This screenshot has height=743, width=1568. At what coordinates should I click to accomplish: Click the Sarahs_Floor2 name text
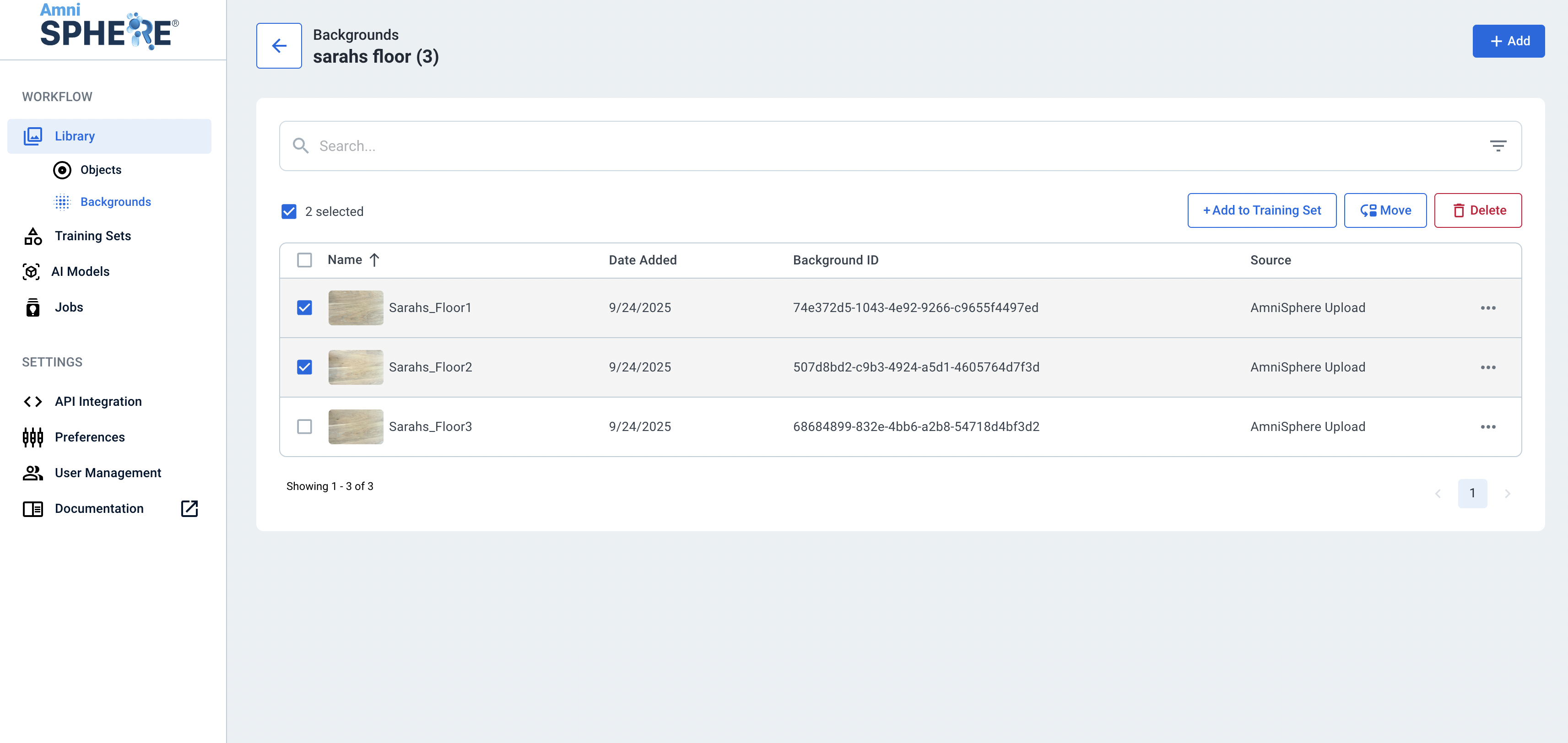click(x=430, y=367)
